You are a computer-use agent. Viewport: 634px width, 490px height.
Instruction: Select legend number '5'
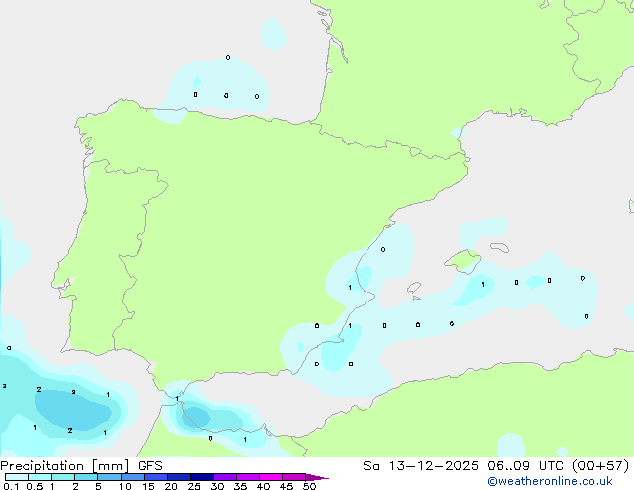[98, 486]
